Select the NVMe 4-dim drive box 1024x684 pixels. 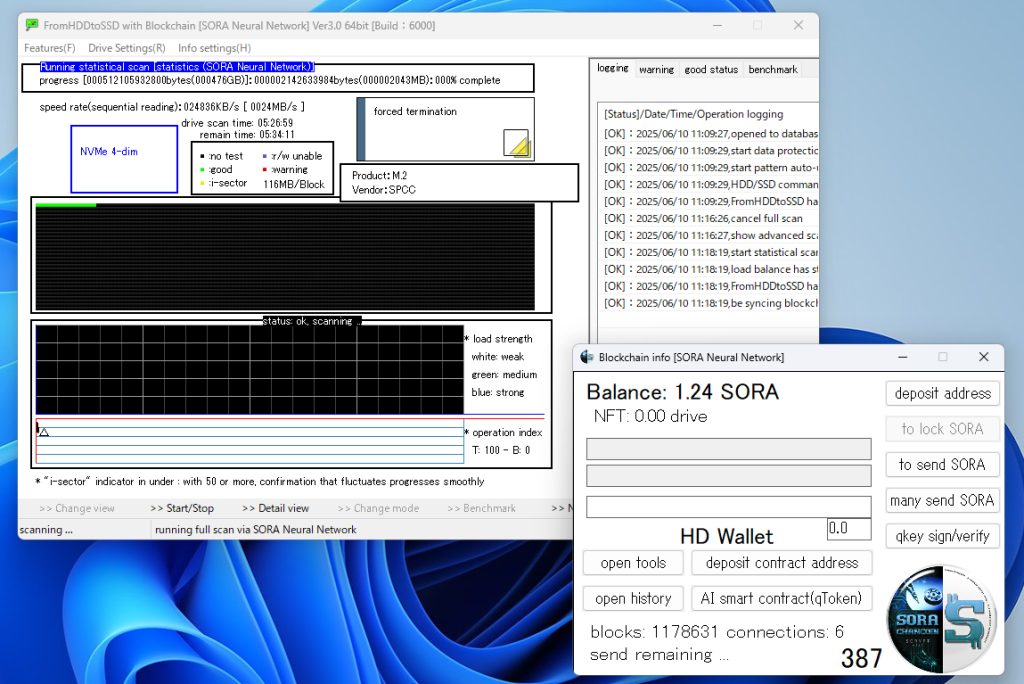(110, 158)
